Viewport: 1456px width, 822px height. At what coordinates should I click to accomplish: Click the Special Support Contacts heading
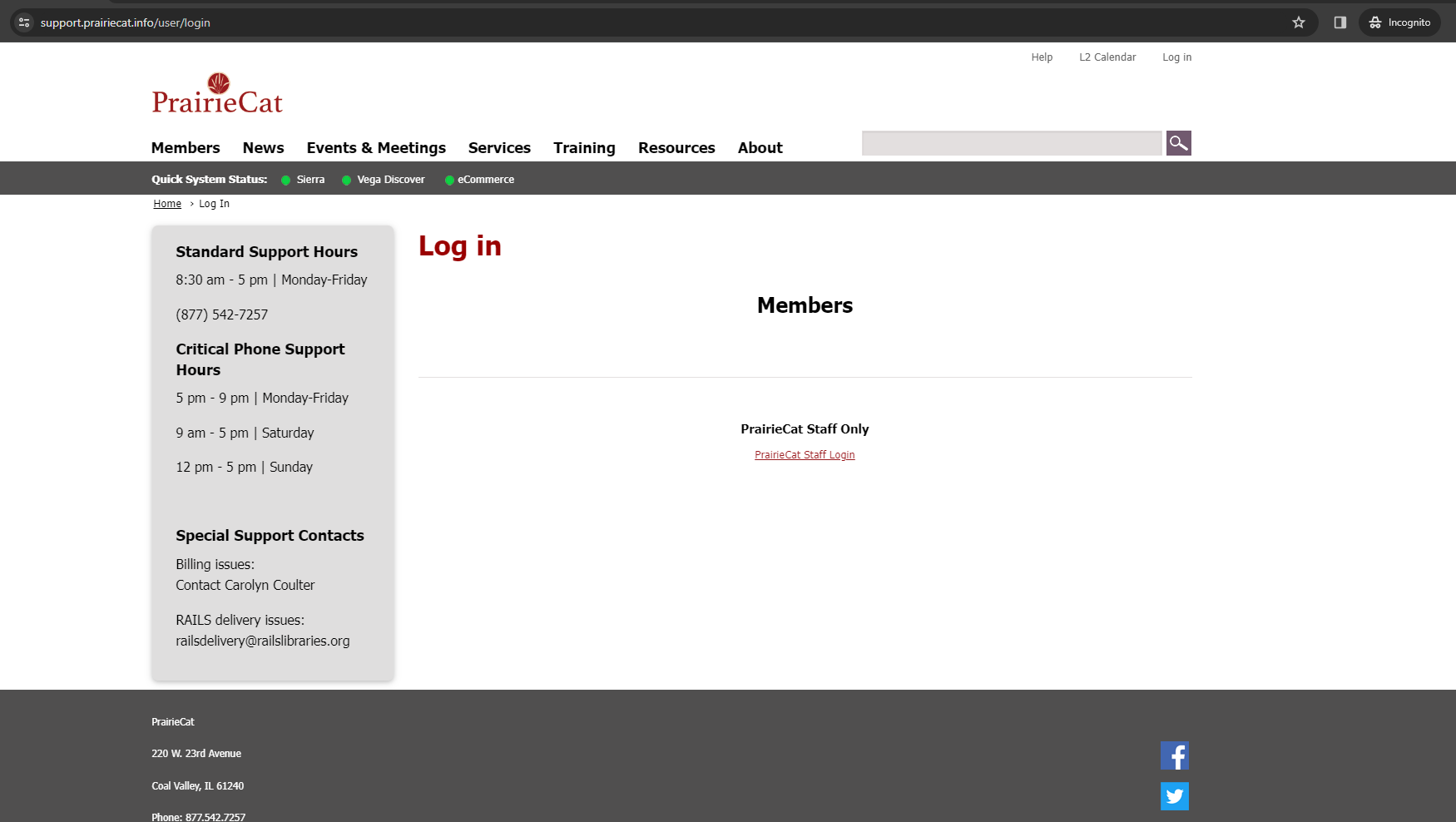point(270,536)
